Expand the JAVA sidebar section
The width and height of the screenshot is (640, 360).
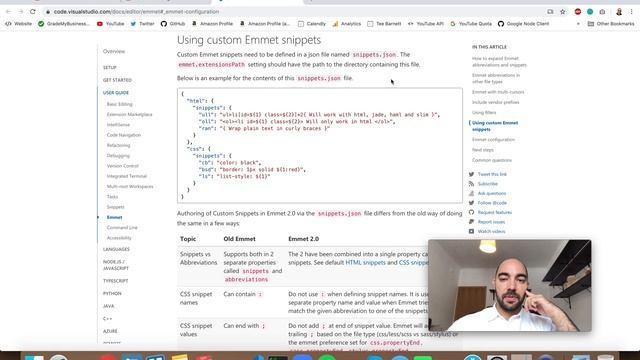pos(109,306)
